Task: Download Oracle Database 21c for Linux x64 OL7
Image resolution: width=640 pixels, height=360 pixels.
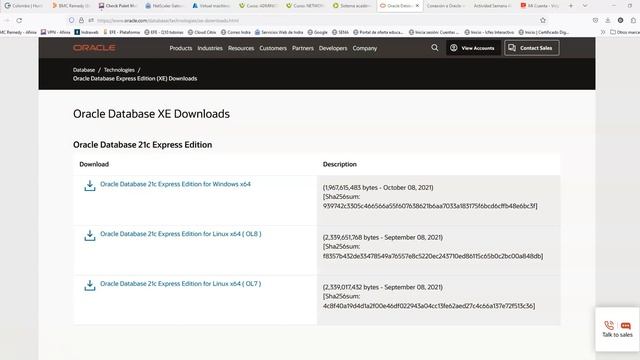Action: (180, 284)
